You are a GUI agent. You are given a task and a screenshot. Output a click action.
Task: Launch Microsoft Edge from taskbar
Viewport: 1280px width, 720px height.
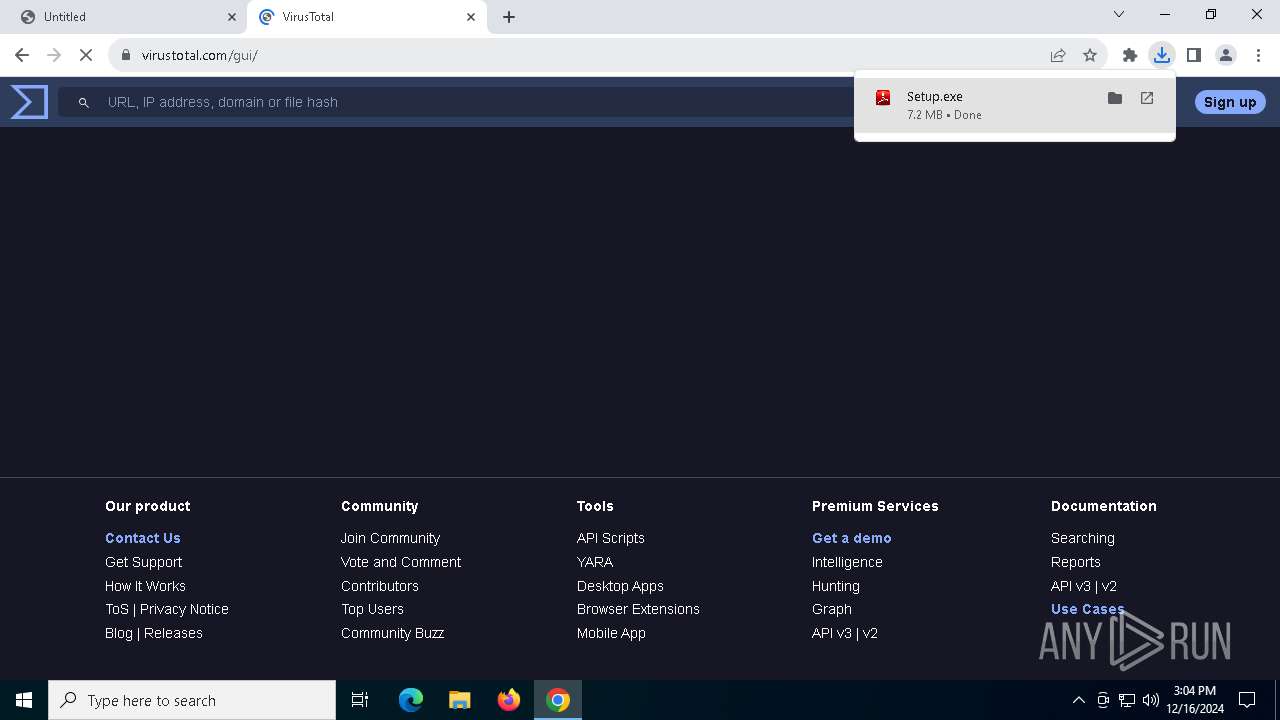click(x=411, y=700)
